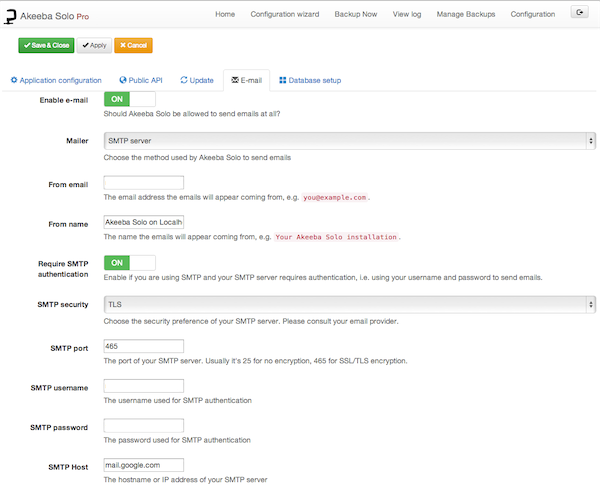This screenshot has height=488, width=600.
Task: Go to Home menu
Action: [225, 14]
